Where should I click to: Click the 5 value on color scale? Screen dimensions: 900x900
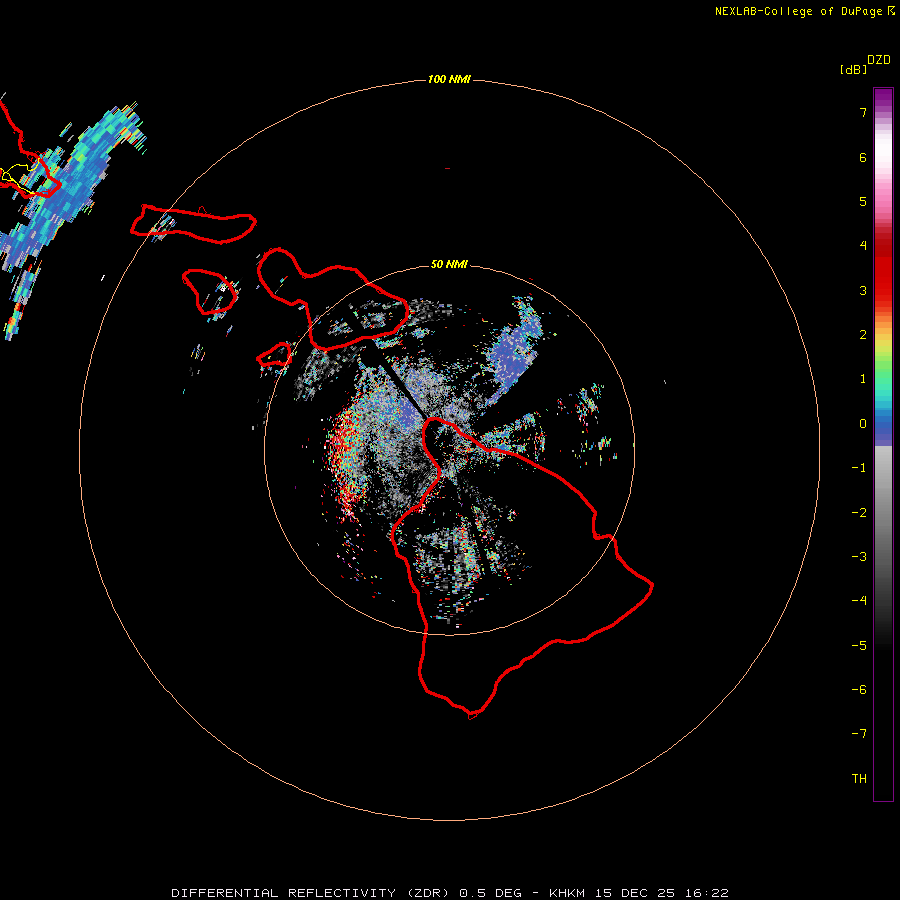click(x=863, y=201)
